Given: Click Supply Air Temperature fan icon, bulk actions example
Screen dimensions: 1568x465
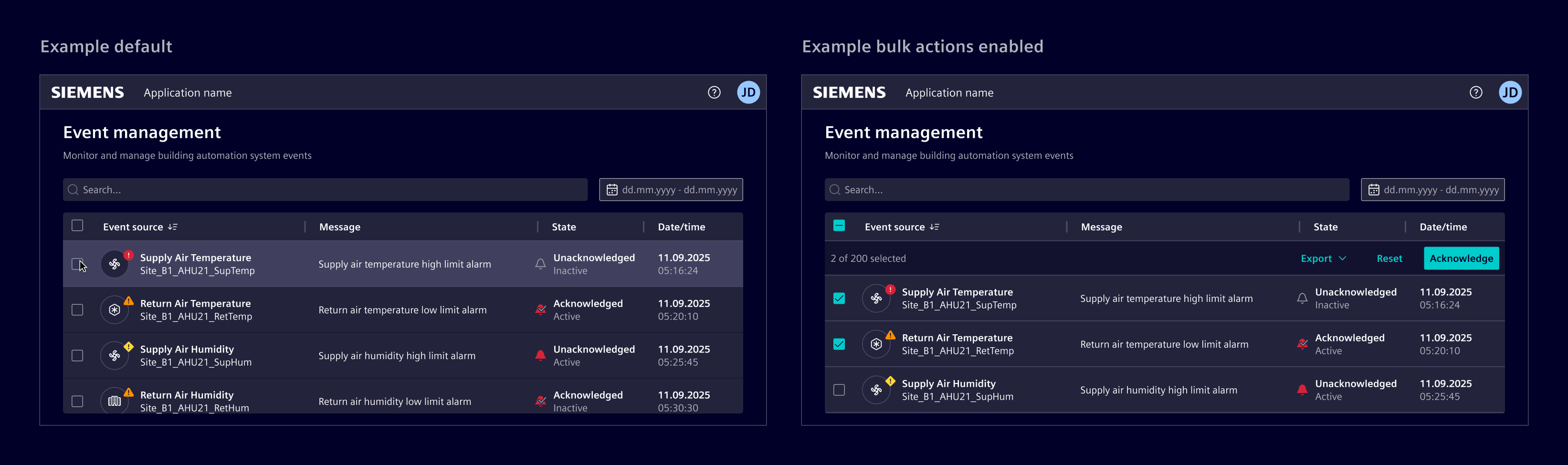Looking at the screenshot, I should [876, 299].
